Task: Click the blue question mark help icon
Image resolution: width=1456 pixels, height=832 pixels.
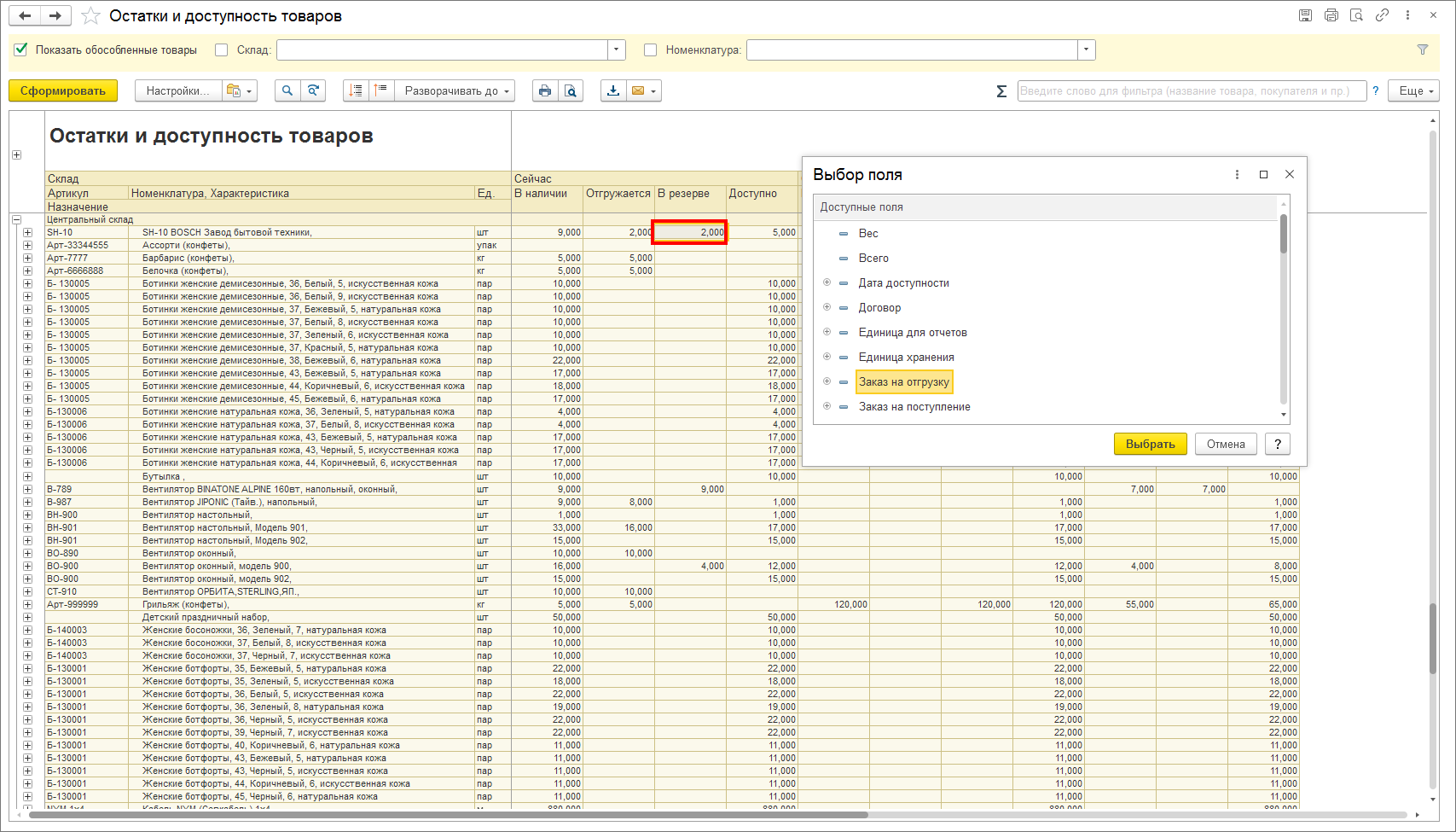Action: [1376, 90]
